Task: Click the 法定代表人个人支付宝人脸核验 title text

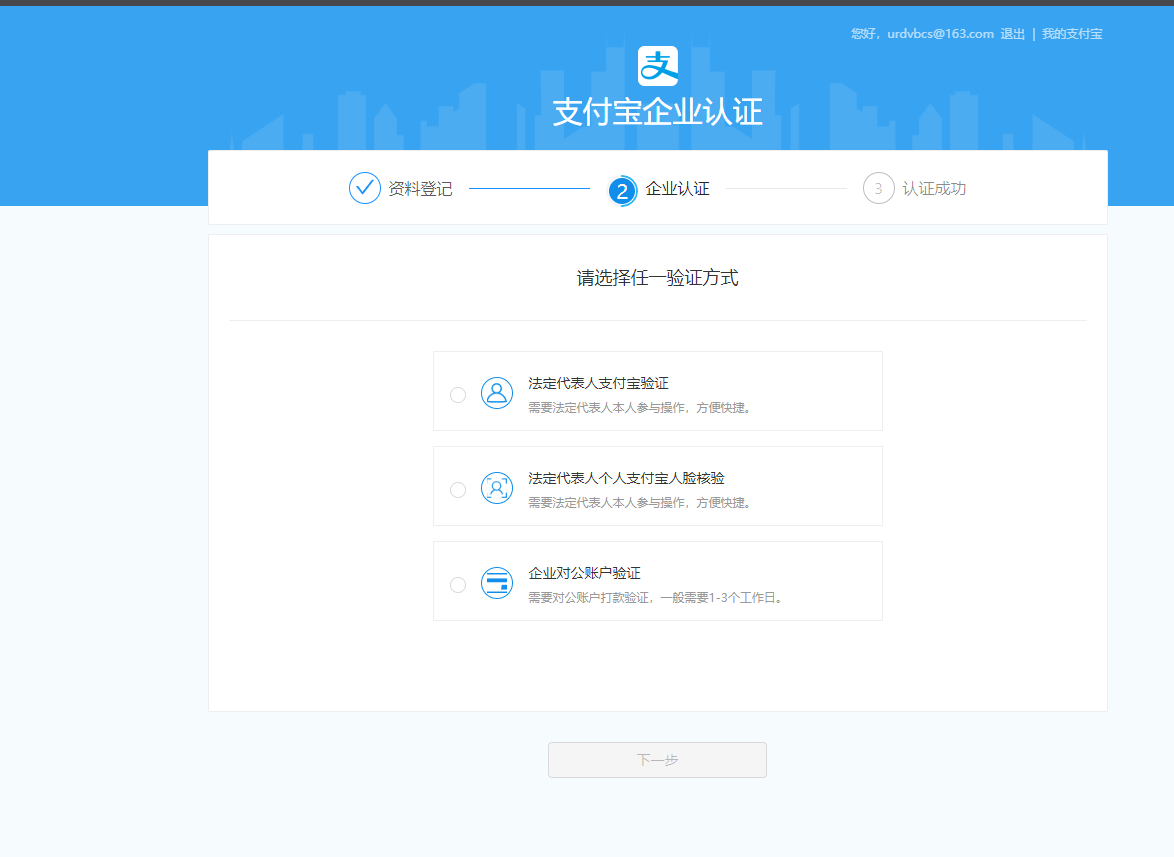Action: coord(627,478)
